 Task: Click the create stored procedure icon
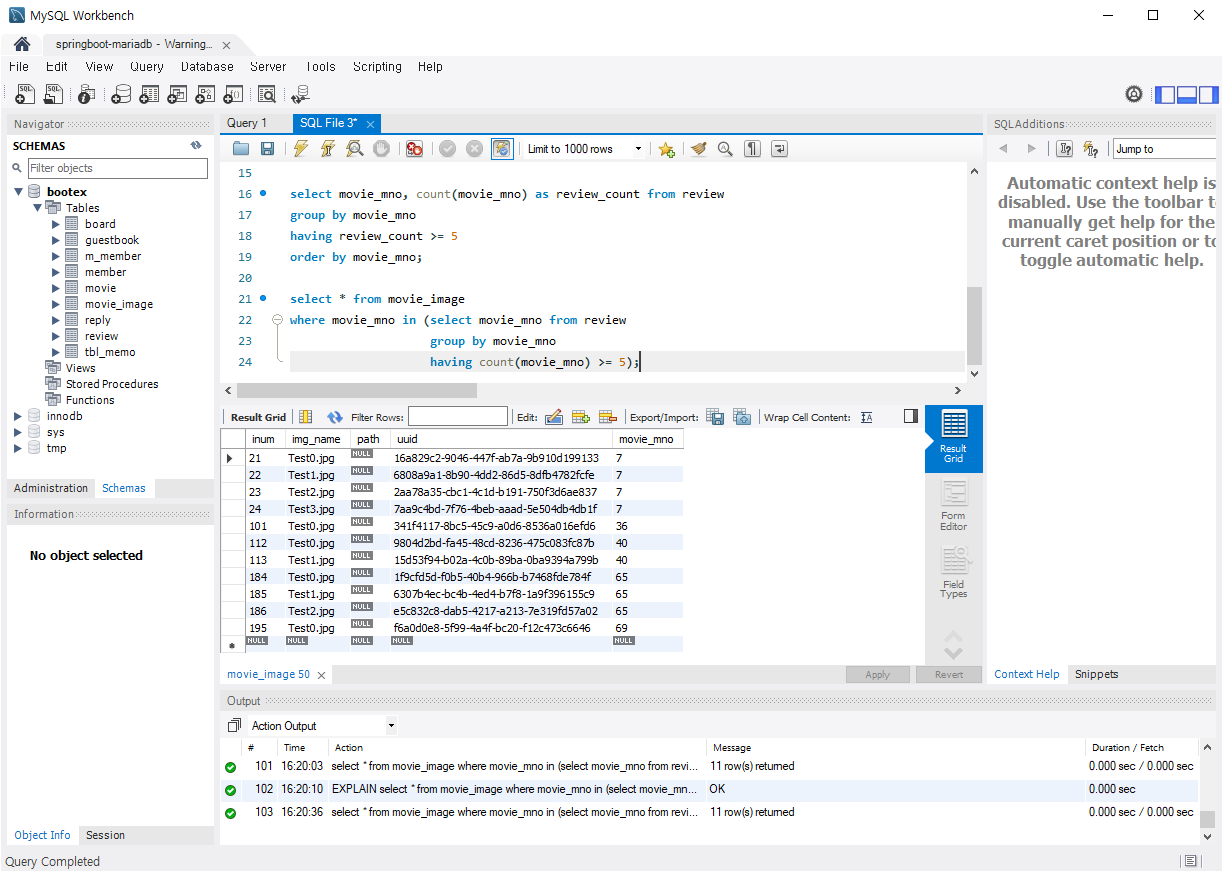pyautogui.click(x=205, y=94)
